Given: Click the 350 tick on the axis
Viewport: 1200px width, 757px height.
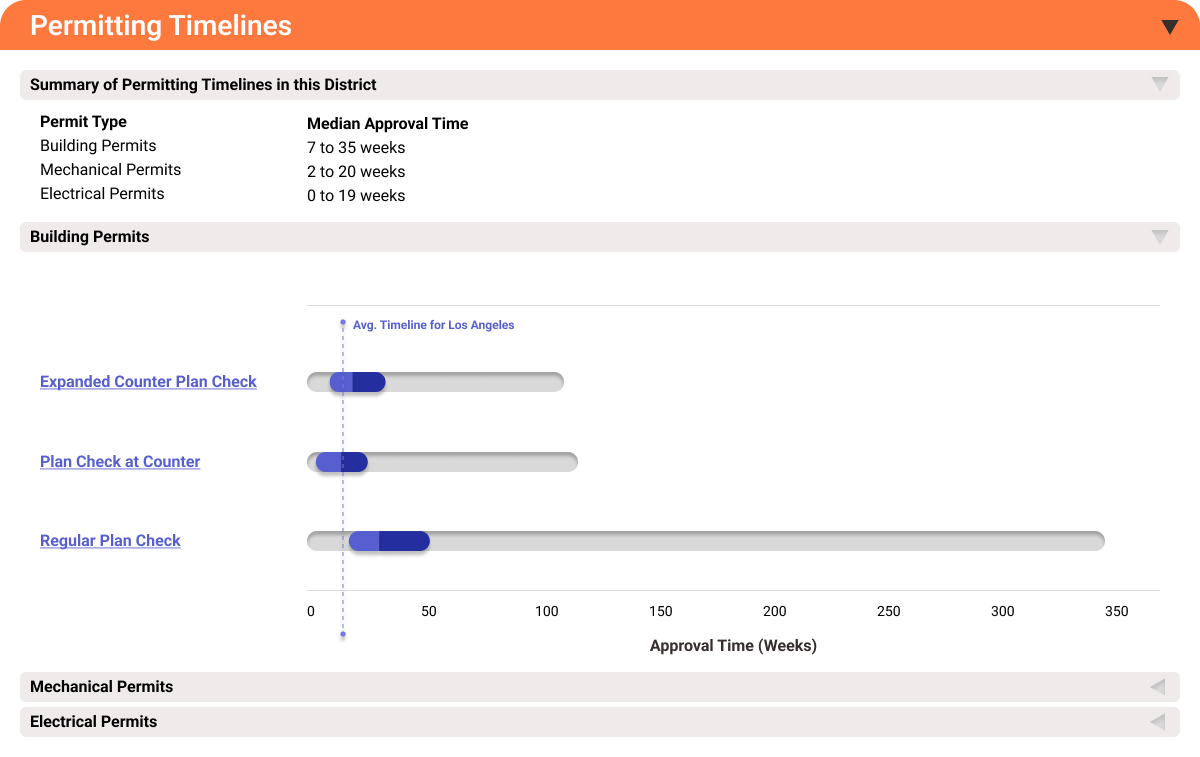Looking at the screenshot, I should tap(1116, 611).
